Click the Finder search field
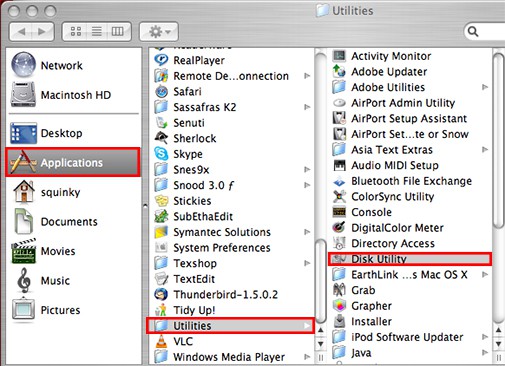Viewport: 505px width, 366px height. point(485,32)
